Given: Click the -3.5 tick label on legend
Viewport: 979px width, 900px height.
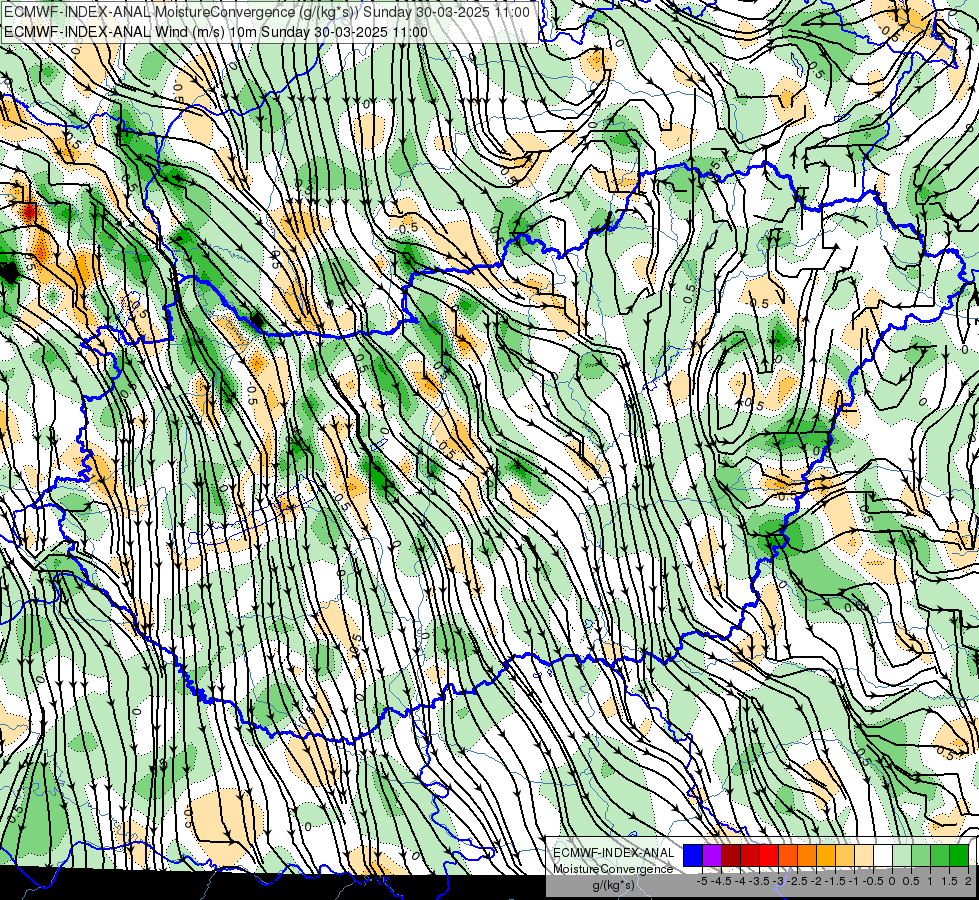Looking at the screenshot, I should click(759, 881).
